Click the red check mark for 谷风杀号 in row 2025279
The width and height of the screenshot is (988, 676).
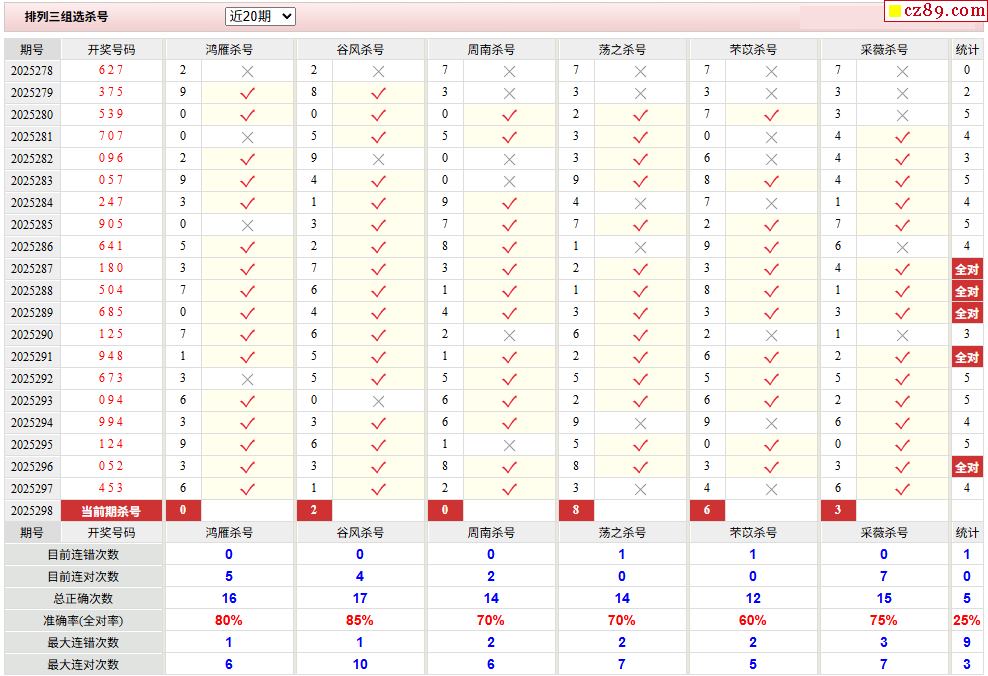click(378, 93)
